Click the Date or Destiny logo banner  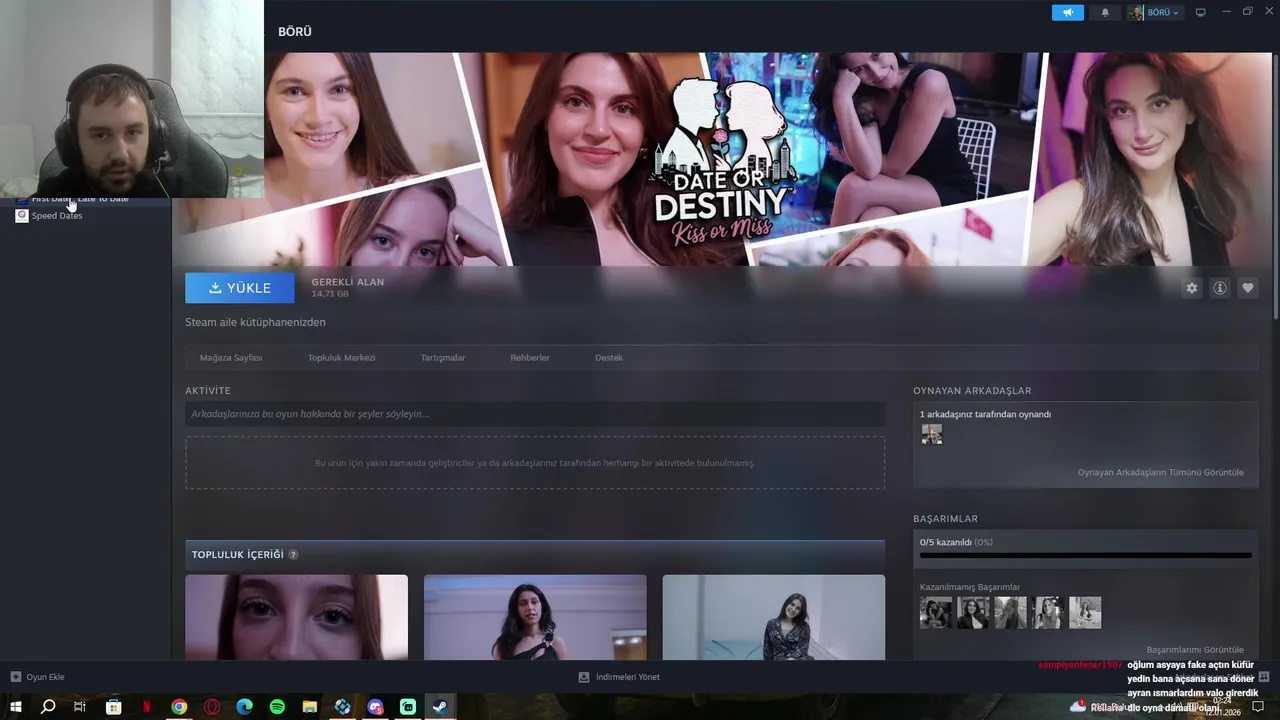tap(722, 160)
